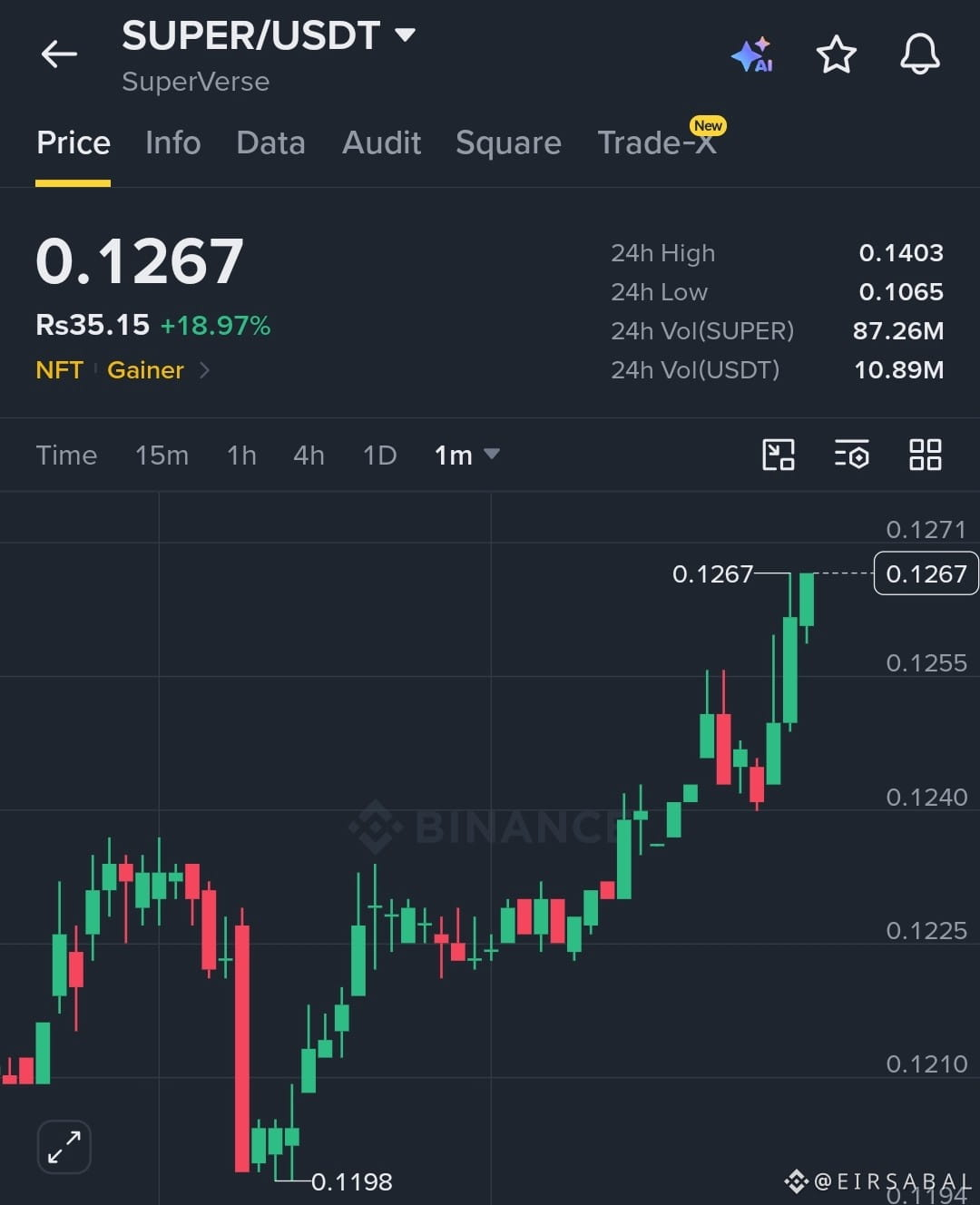This screenshot has height=1205, width=980.
Task: Open the chart drawing tools icon
Action: pos(779,455)
